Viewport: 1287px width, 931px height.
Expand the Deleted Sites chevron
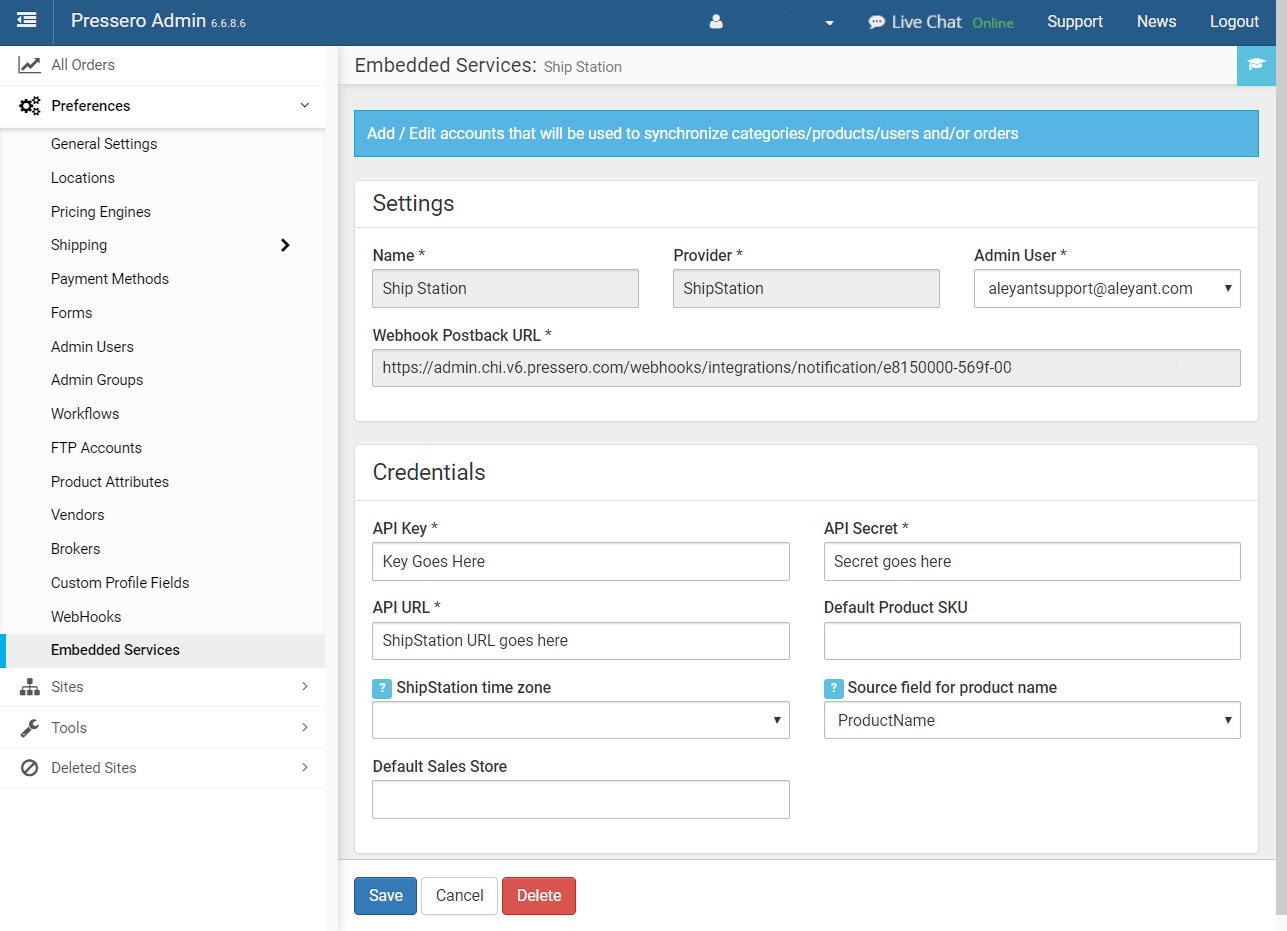click(x=305, y=767)
